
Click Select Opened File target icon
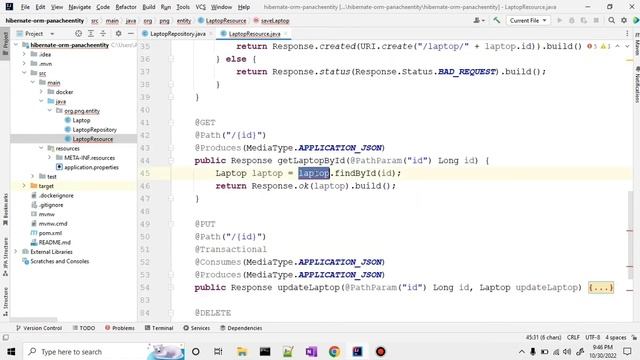click(x=78, y=33)
